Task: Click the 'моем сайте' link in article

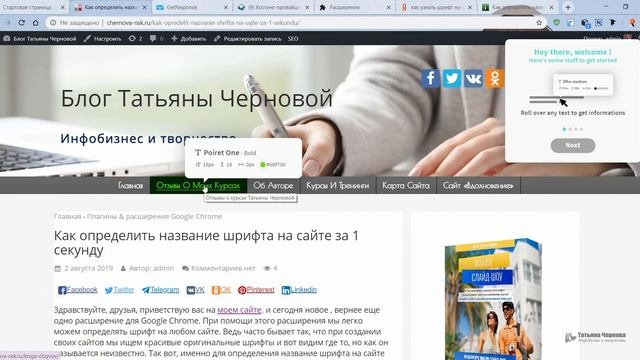Action: click(x=239, y=310)
